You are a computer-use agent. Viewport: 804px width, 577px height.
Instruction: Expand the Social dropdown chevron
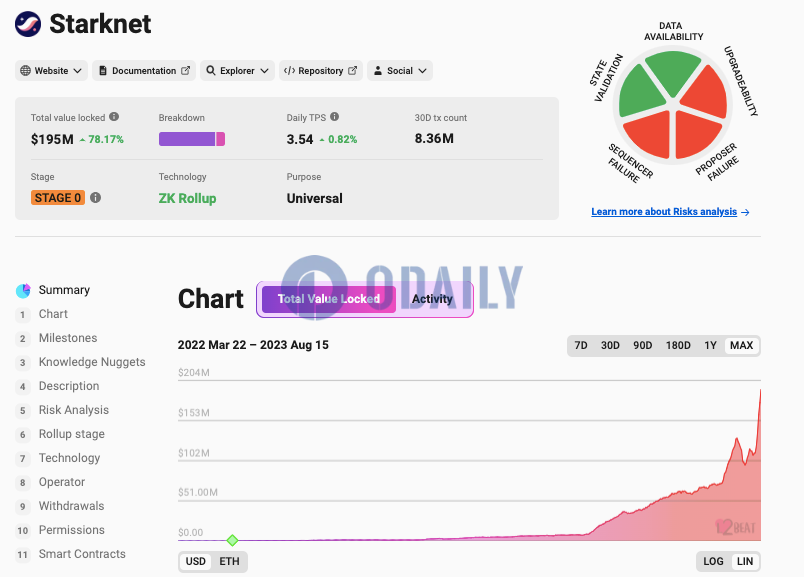coord(423,71)
